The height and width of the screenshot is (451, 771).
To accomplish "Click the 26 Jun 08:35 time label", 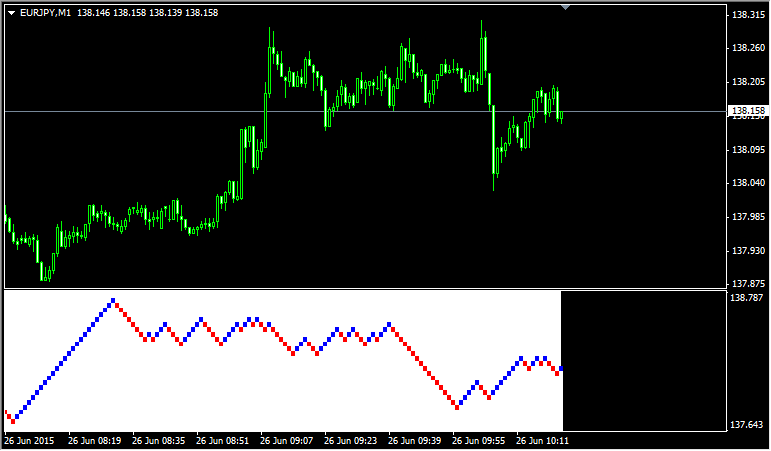I will (158, 441).
